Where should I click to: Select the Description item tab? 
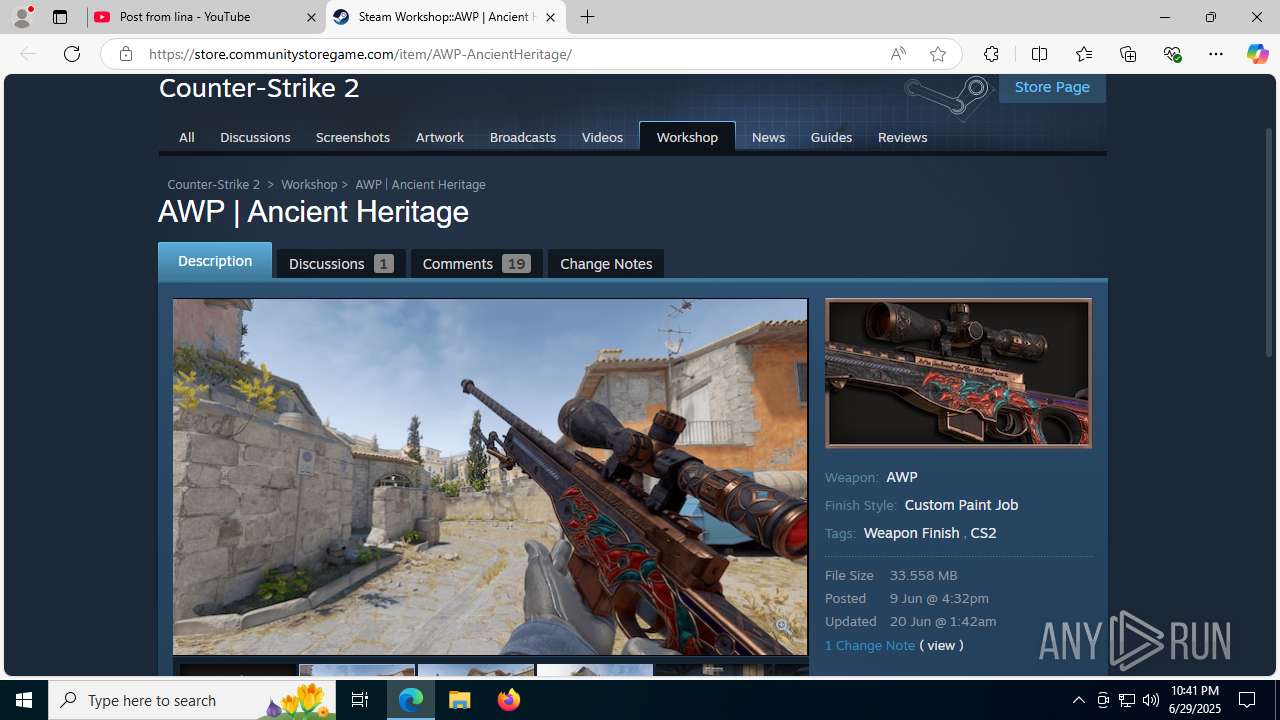(x=215, y=261)
